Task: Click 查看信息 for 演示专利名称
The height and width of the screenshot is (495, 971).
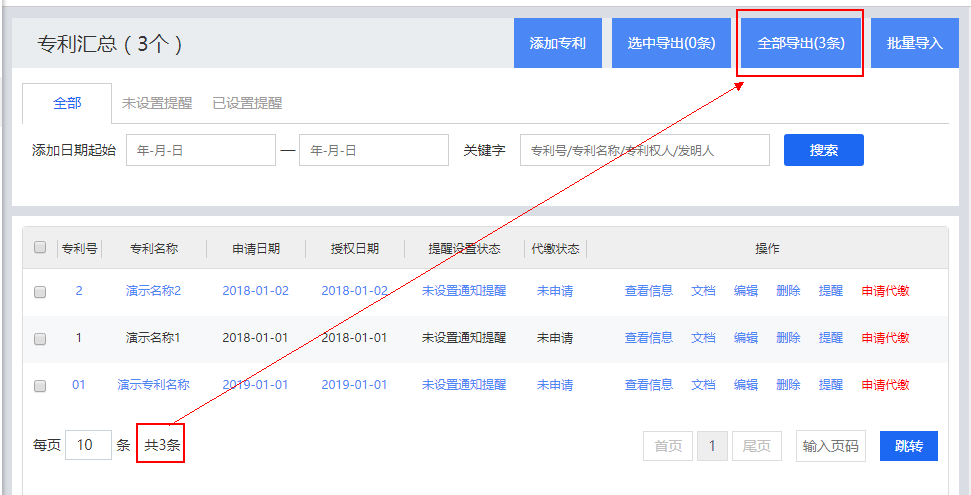Action: pos(648,385)
